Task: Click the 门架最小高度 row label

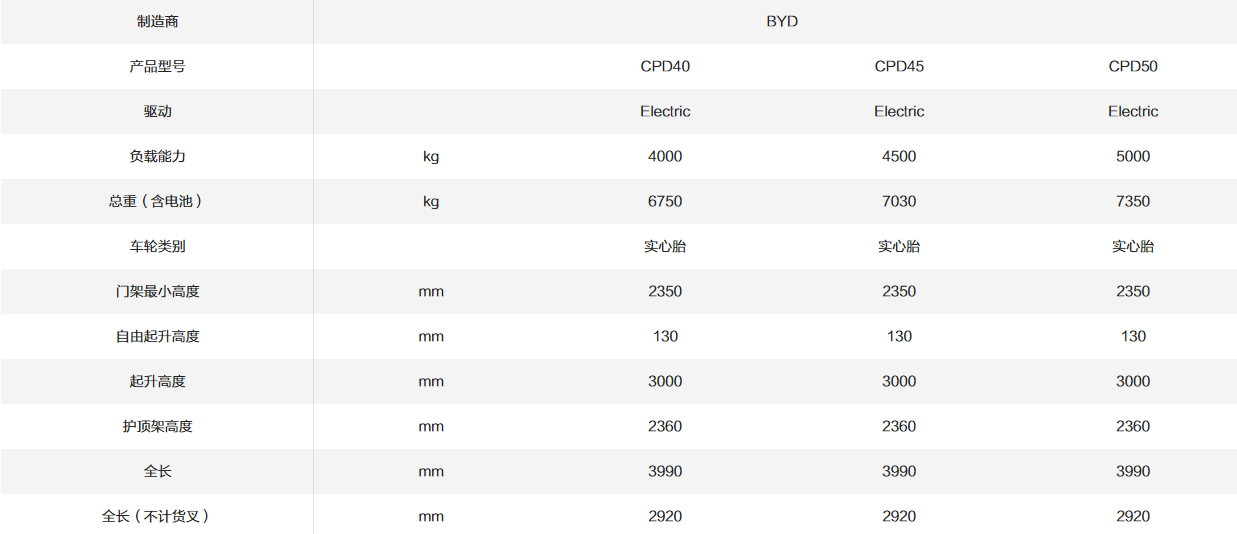Action: (x=157, y=291)
